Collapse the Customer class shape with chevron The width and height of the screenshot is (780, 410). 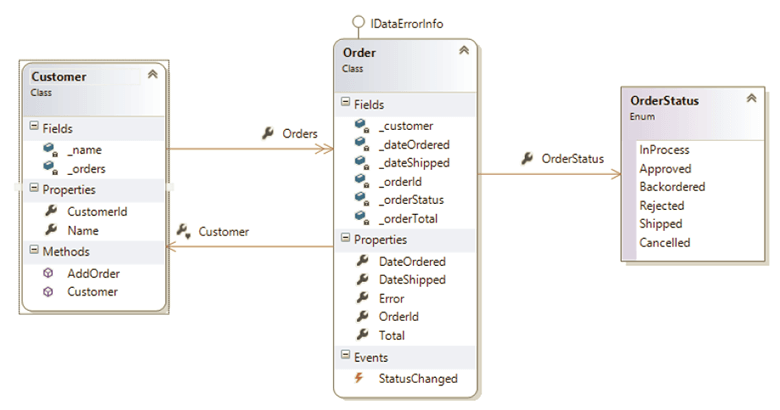click(x=153, y=75)
